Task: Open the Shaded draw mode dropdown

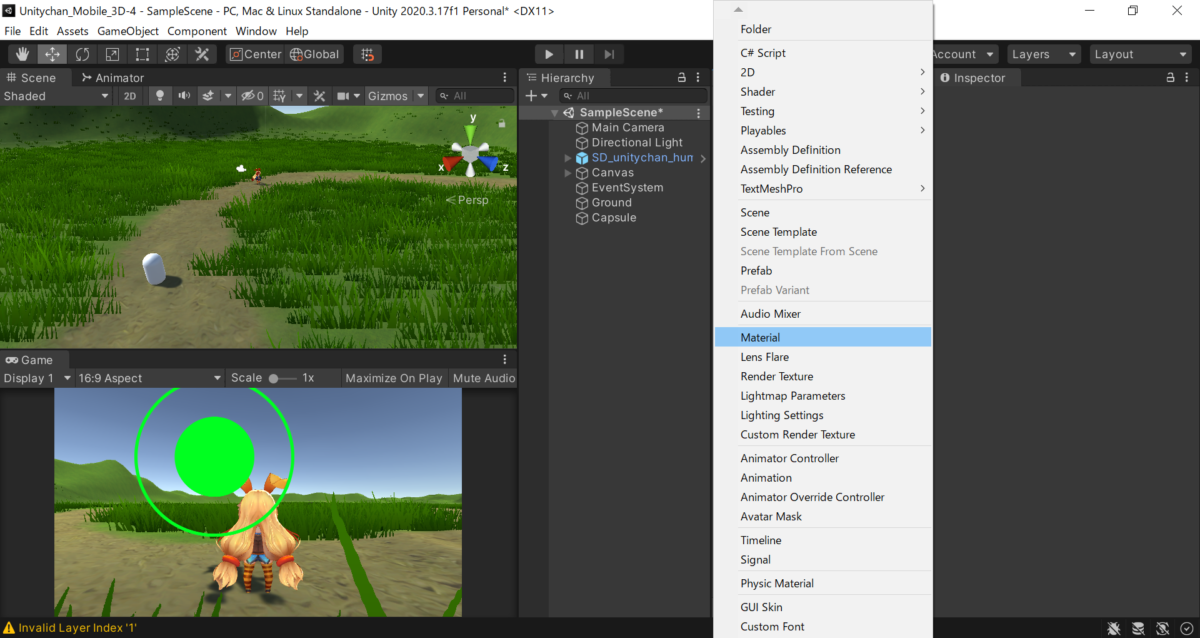Action: [56, 96]
